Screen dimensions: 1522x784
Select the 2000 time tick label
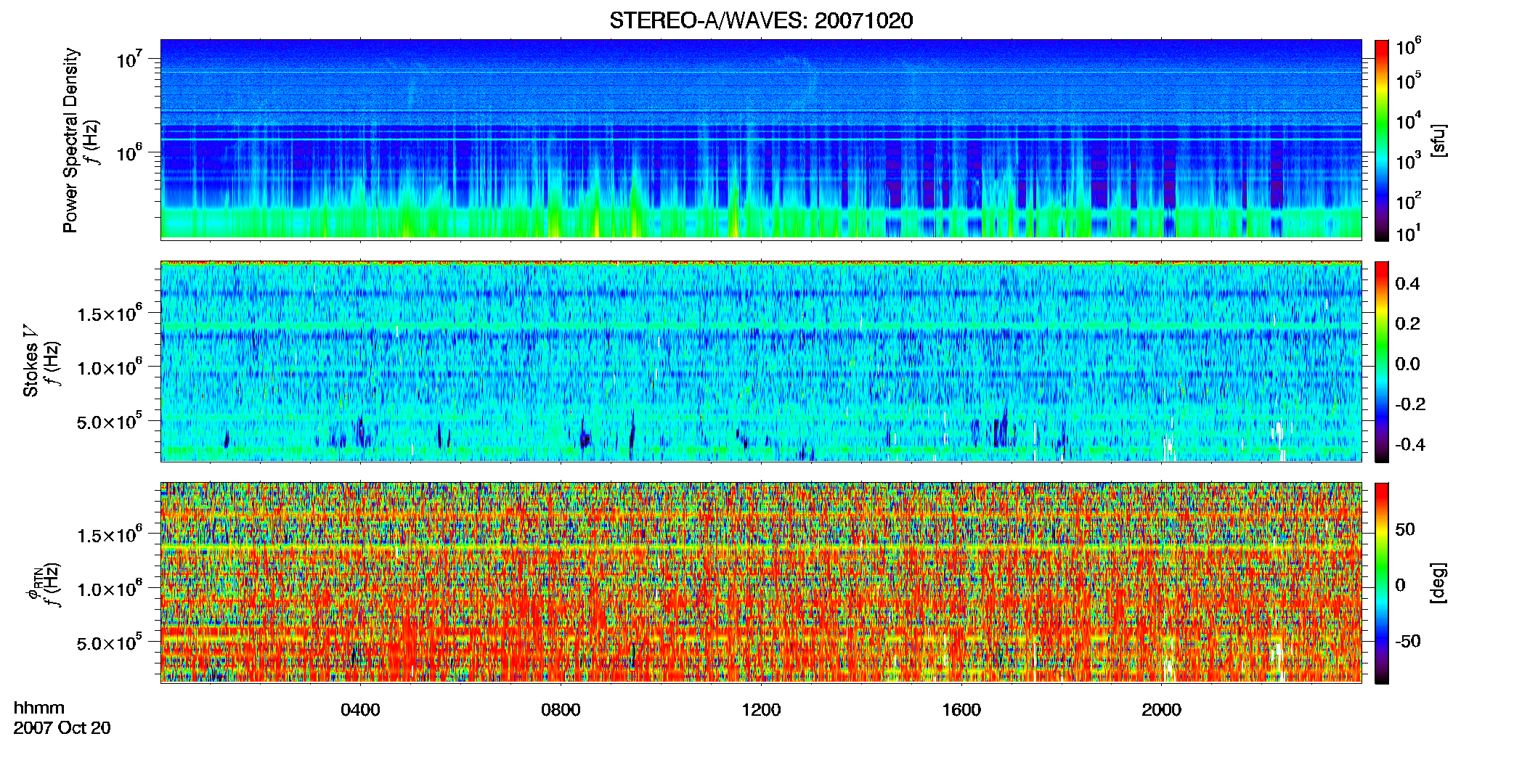coord(1161,709)
